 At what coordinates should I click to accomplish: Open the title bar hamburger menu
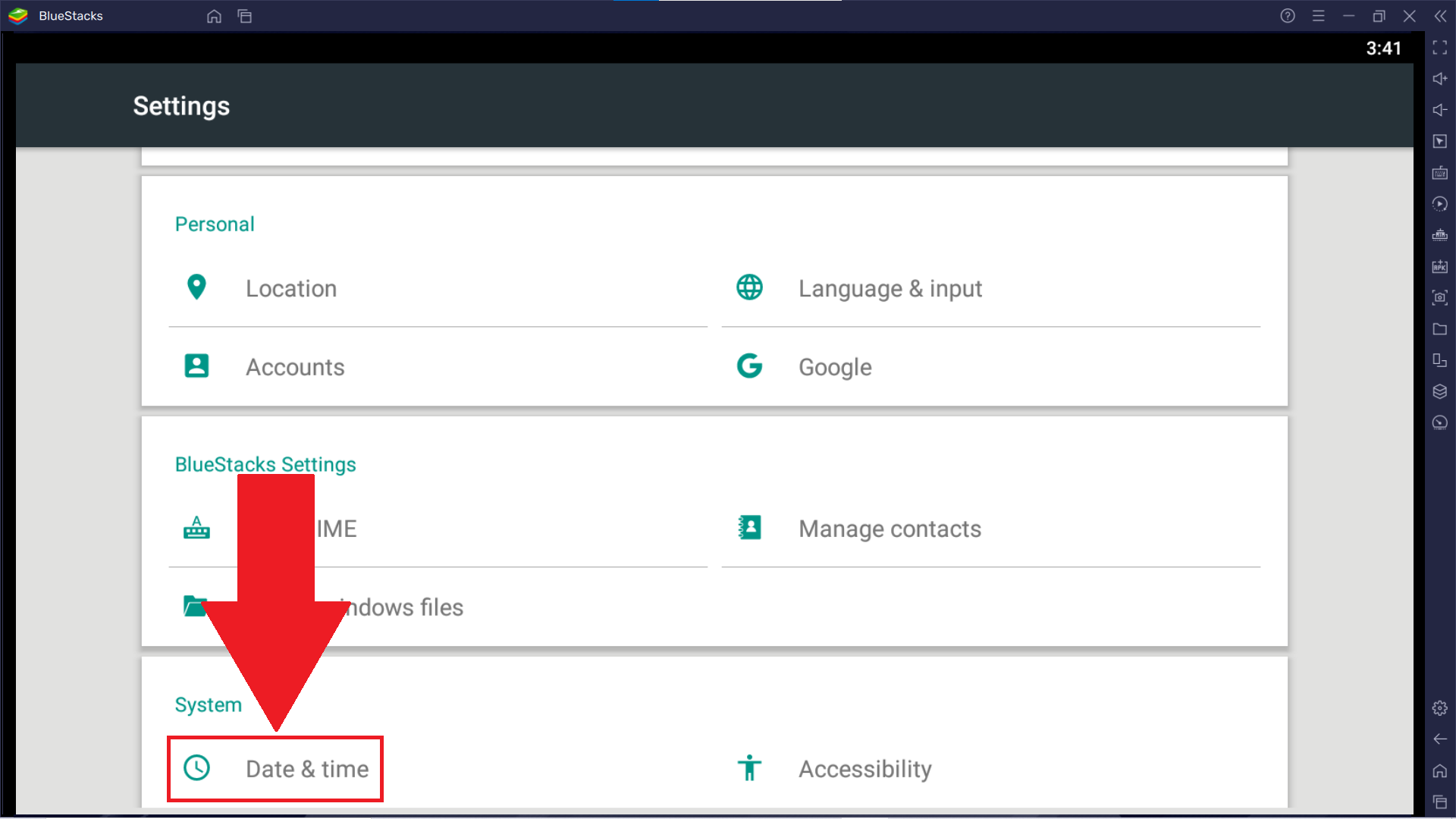click(1319, 16)
